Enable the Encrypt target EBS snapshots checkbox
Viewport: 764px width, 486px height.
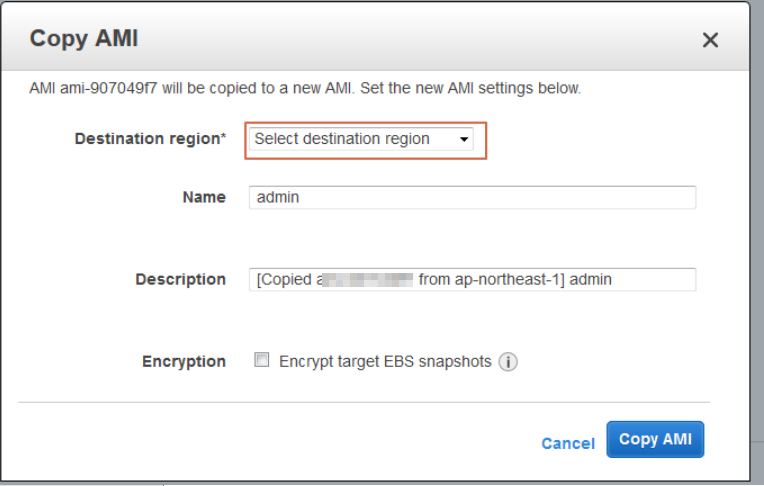(x=262, y=360)
